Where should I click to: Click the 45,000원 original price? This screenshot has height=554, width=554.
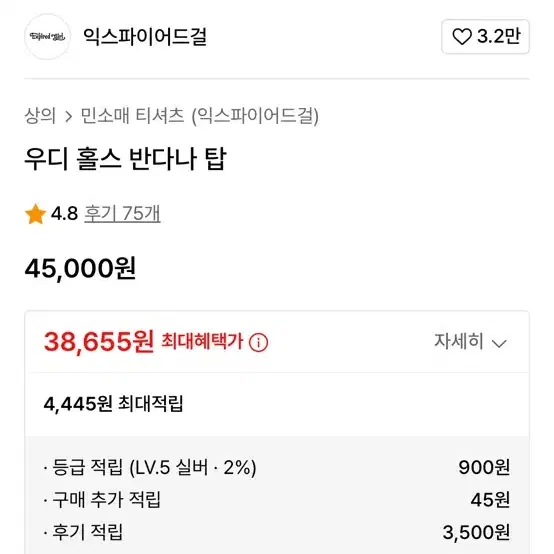(80, 269)
